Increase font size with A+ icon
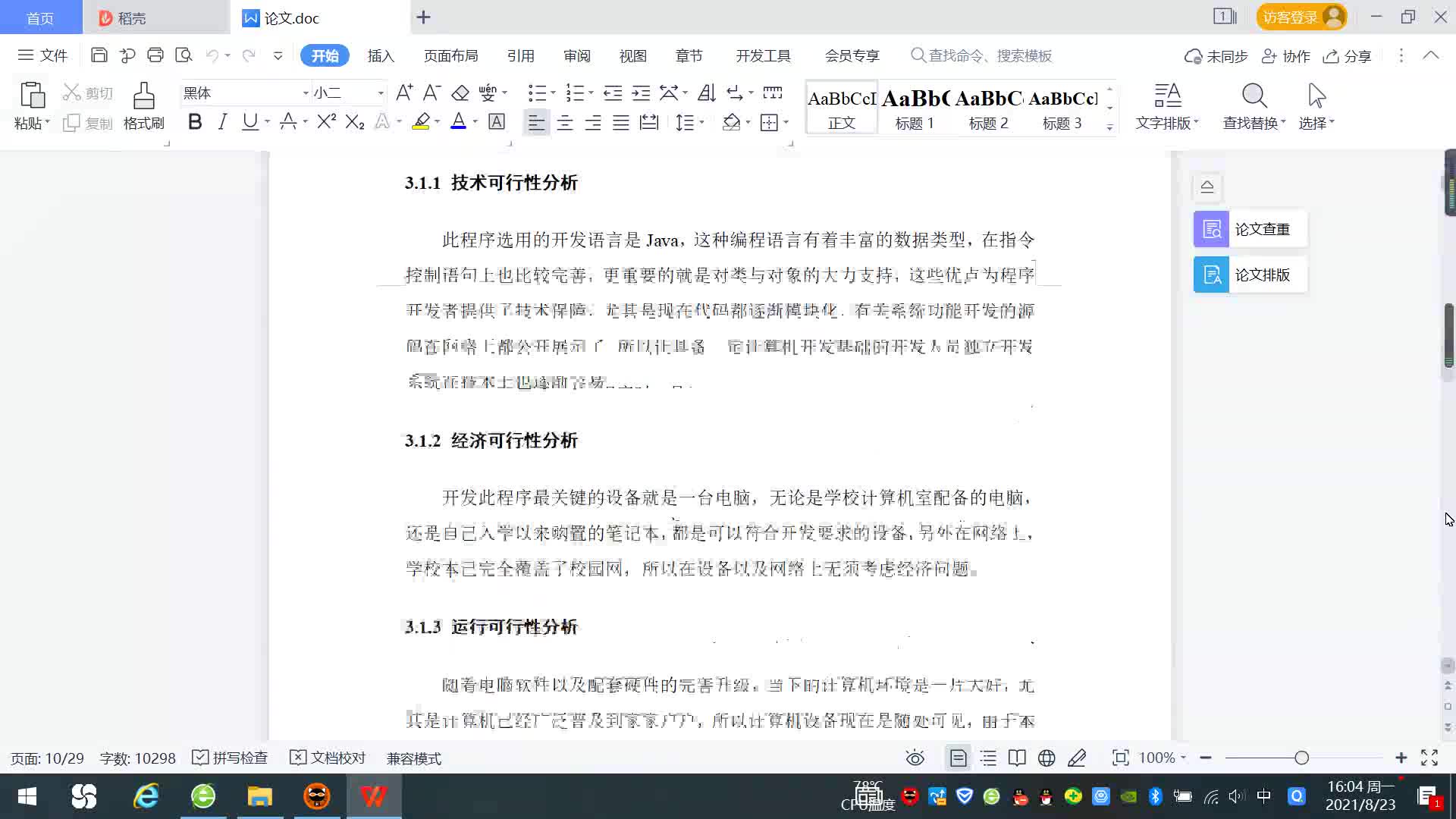The image size is (1456, 819). click(404, 93)
